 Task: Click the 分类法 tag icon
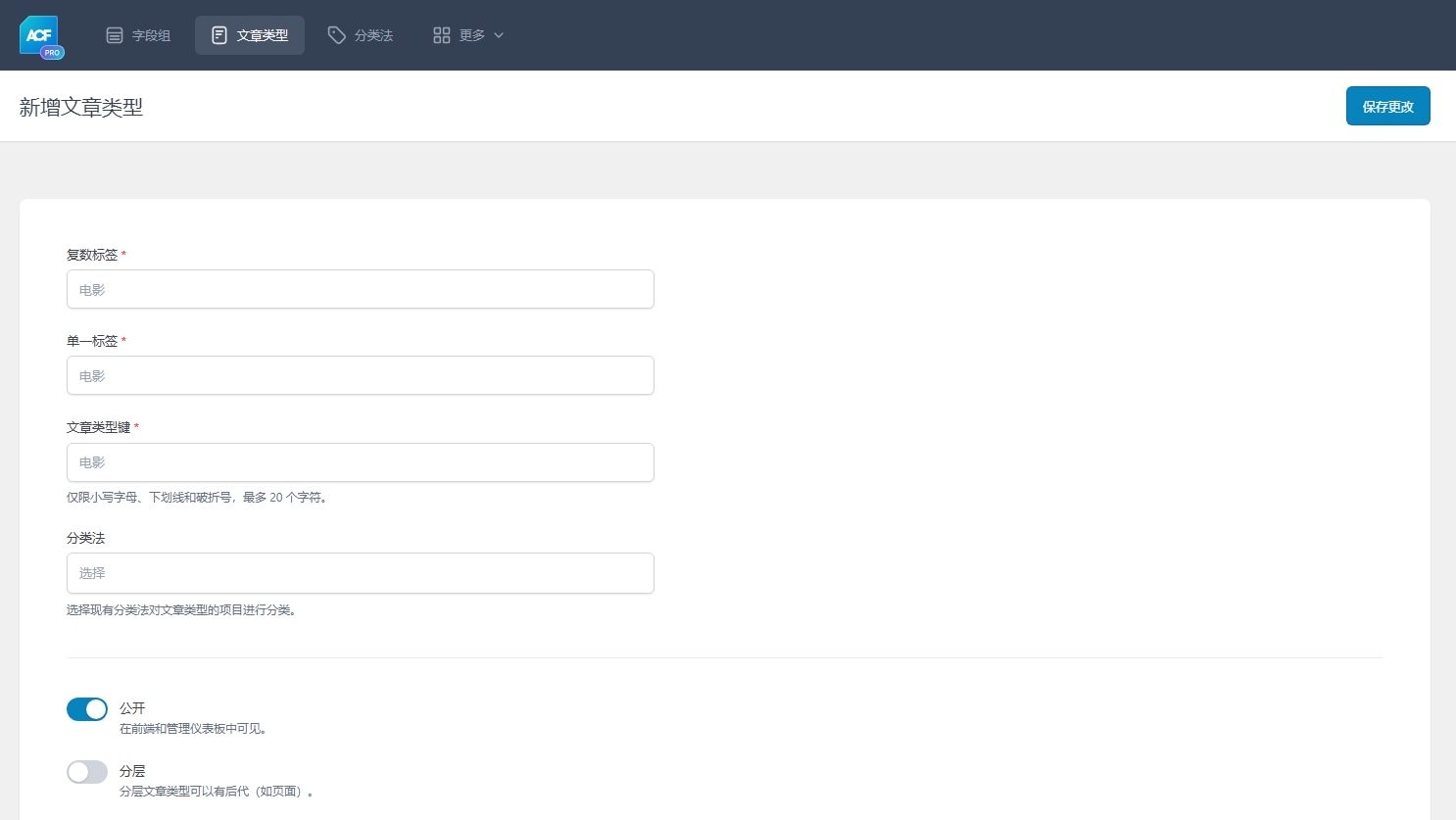pos(338,35)
